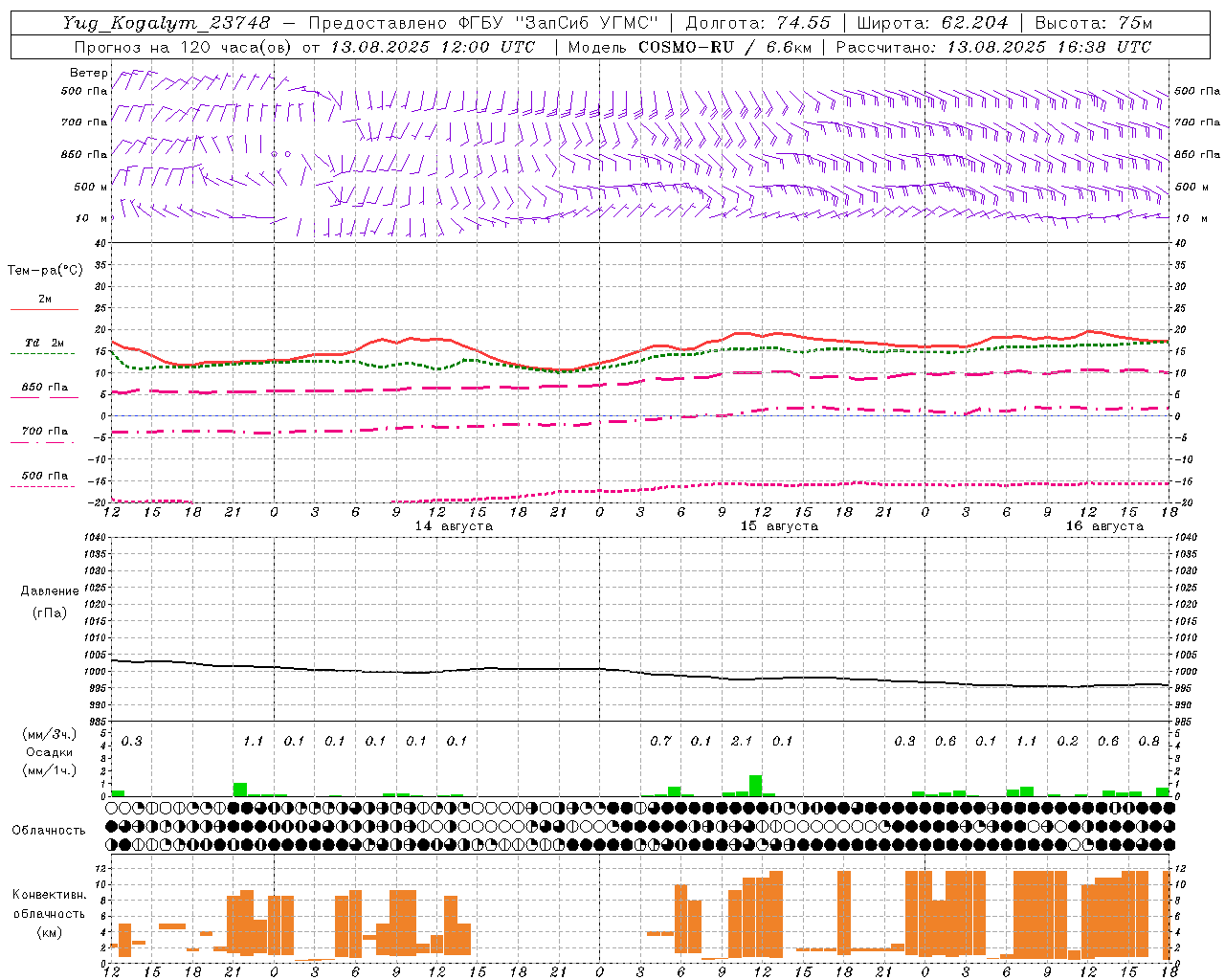Click the green dashed Td legend line sample
The image size is (1225, 980).
click(x=42, y=353)
